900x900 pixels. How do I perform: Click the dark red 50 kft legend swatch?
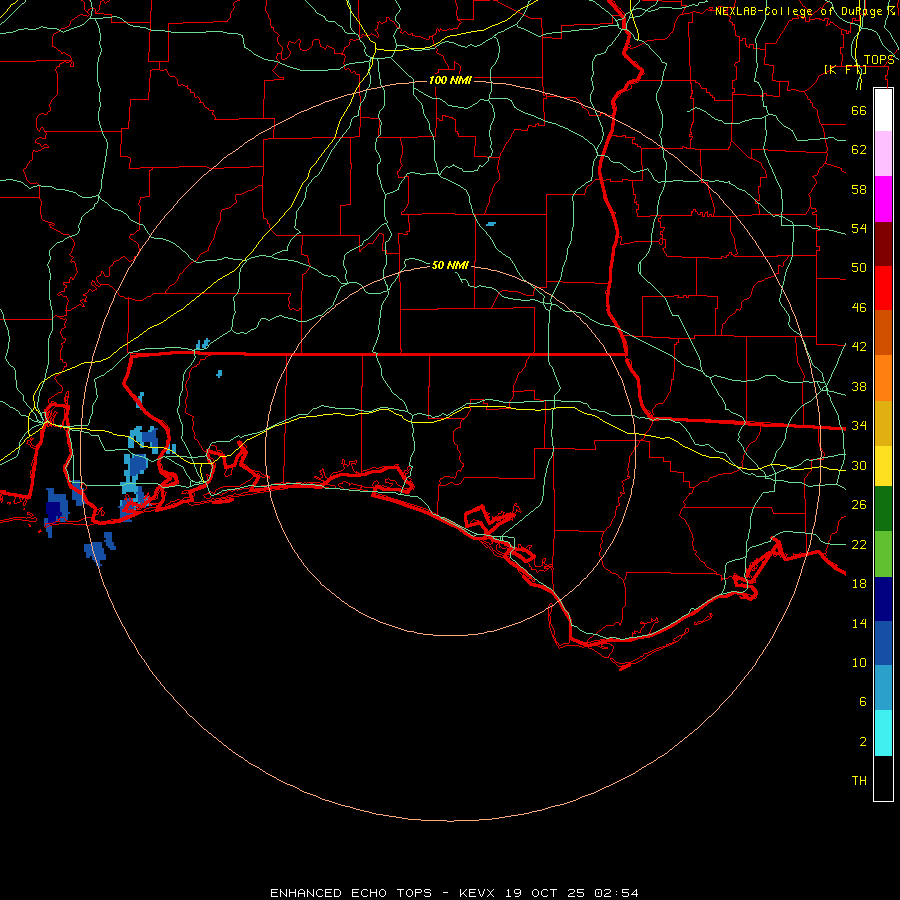tap(883, 244)
